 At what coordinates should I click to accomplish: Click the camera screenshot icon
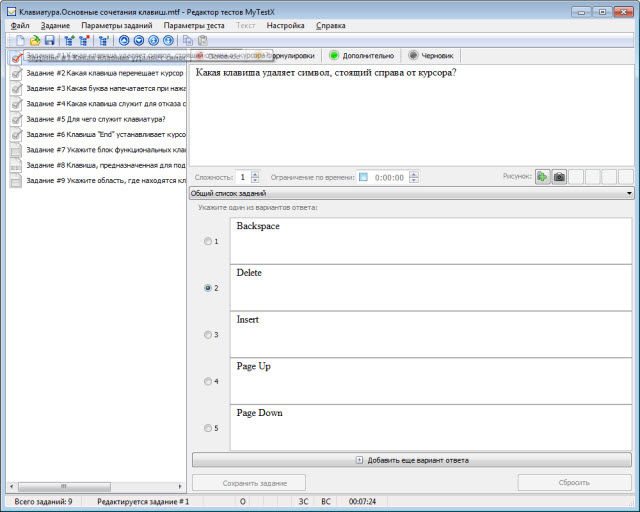click(559, 177)
